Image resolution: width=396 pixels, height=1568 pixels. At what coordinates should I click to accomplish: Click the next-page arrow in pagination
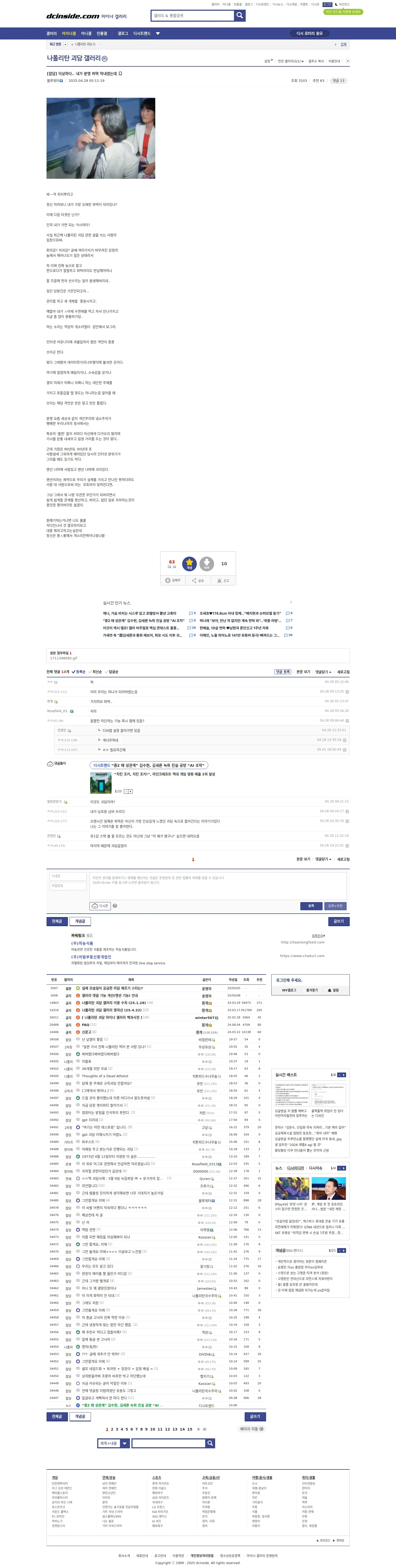point(198,1429)
